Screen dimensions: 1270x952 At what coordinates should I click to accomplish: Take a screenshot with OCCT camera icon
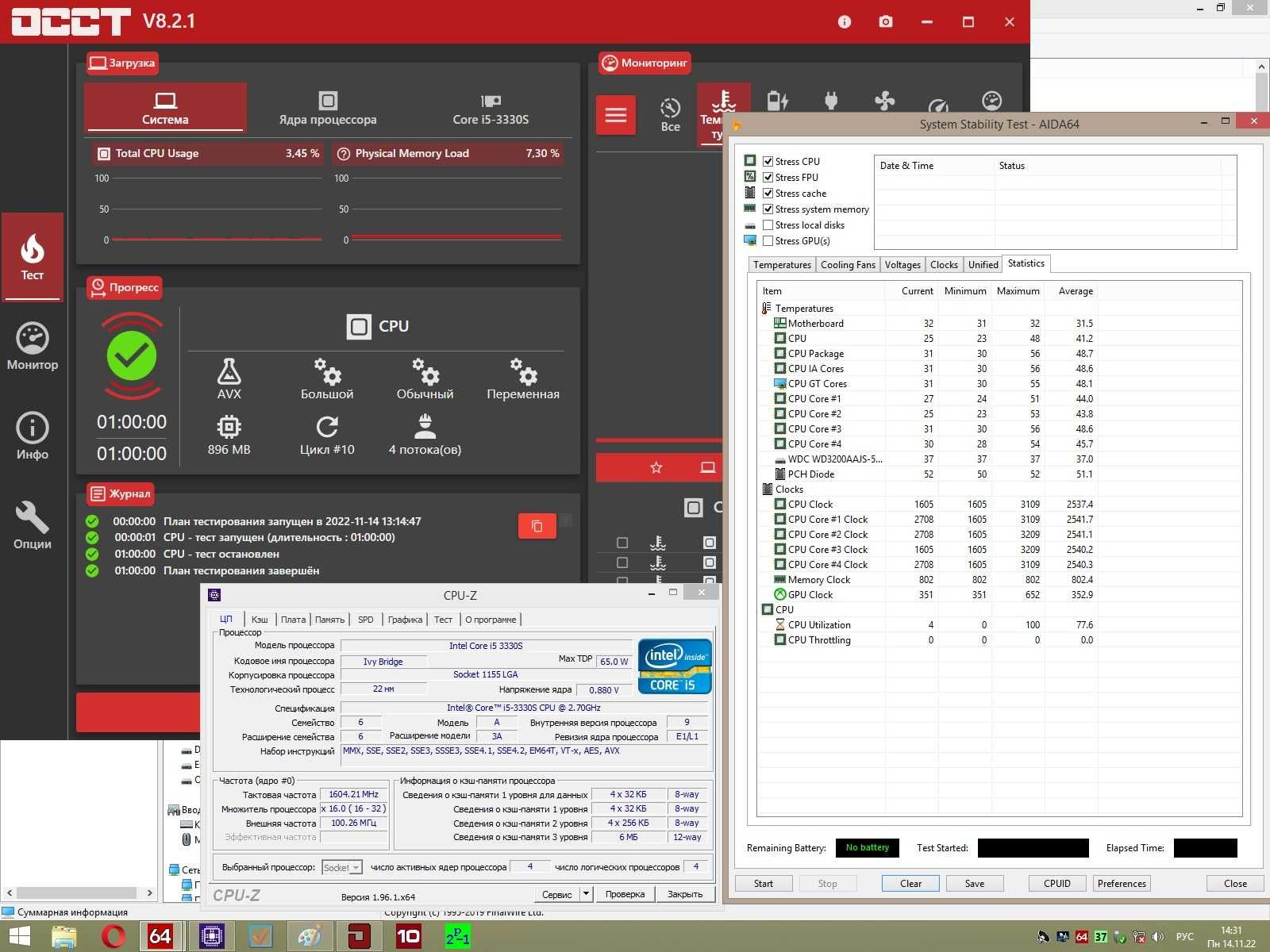[886, 22]
